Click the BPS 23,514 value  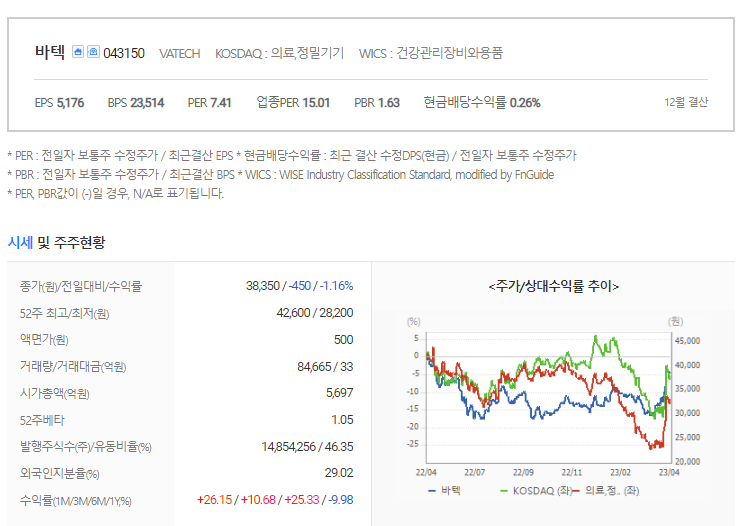coord(136,103)
